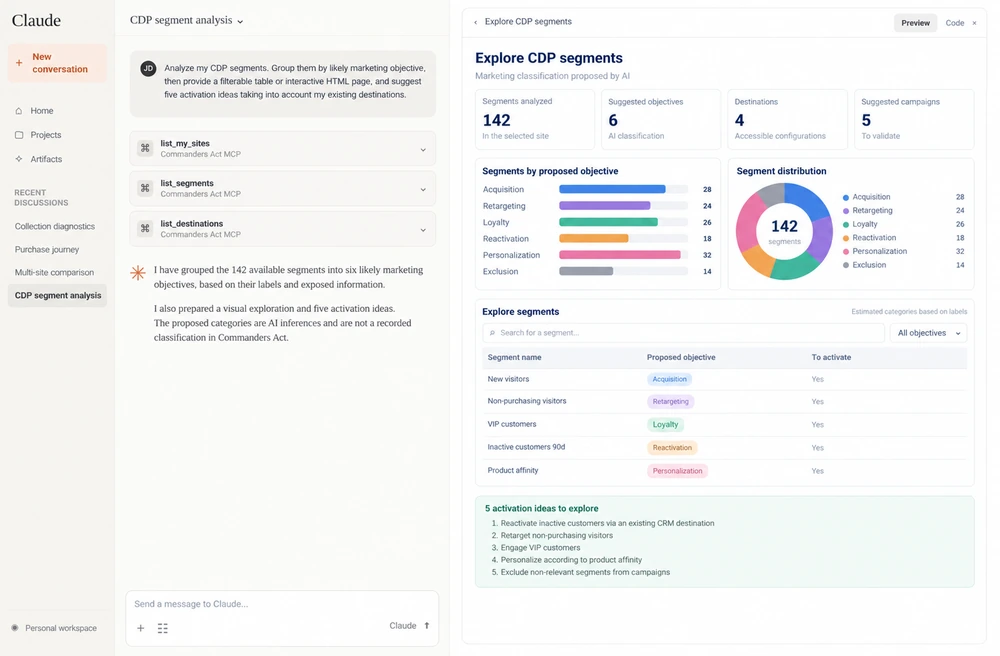Open Multi-site comparison discussion
This screenshot has width=1000, height=656.
pos(54,272)
